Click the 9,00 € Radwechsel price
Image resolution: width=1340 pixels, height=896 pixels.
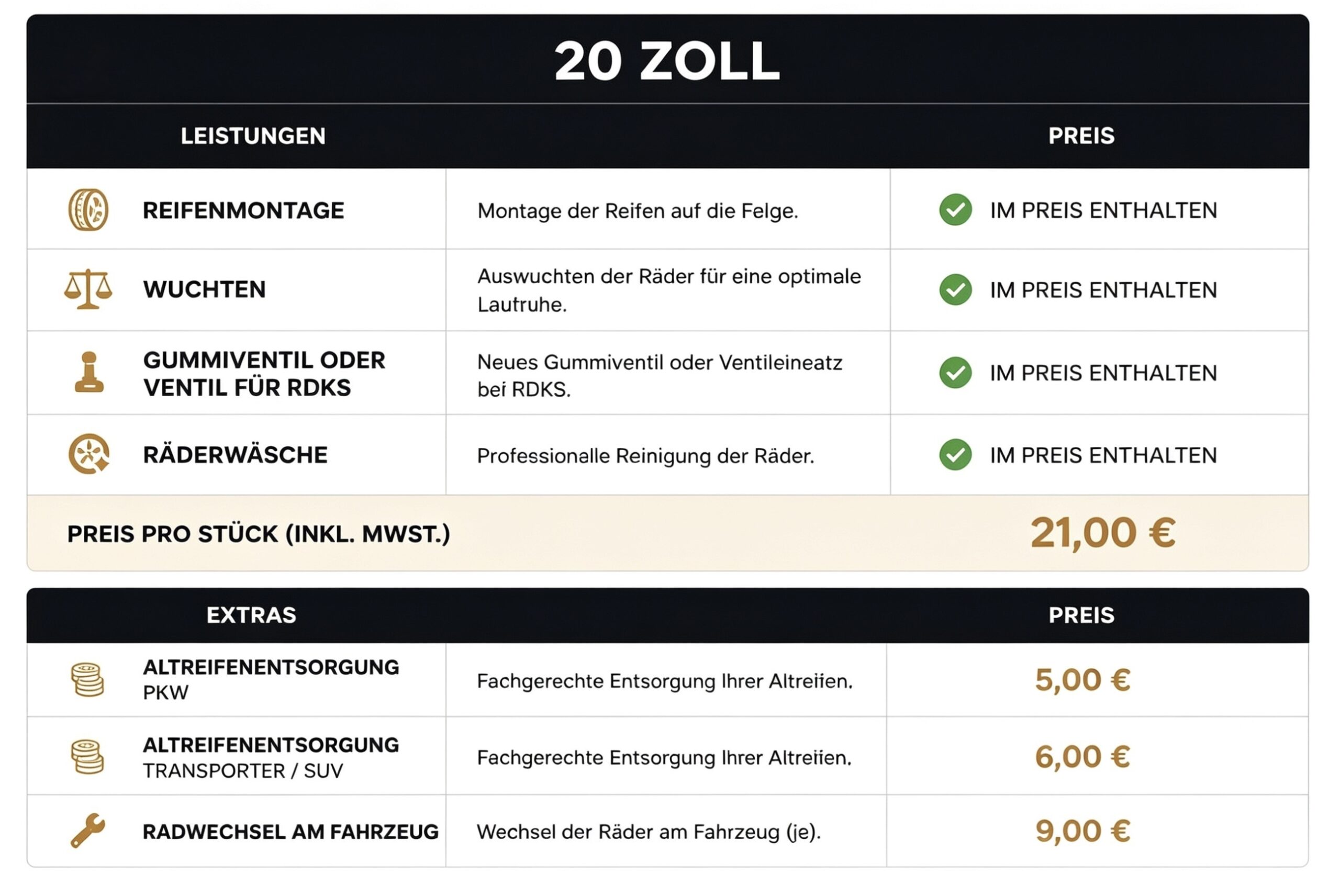coord(1083,831)
